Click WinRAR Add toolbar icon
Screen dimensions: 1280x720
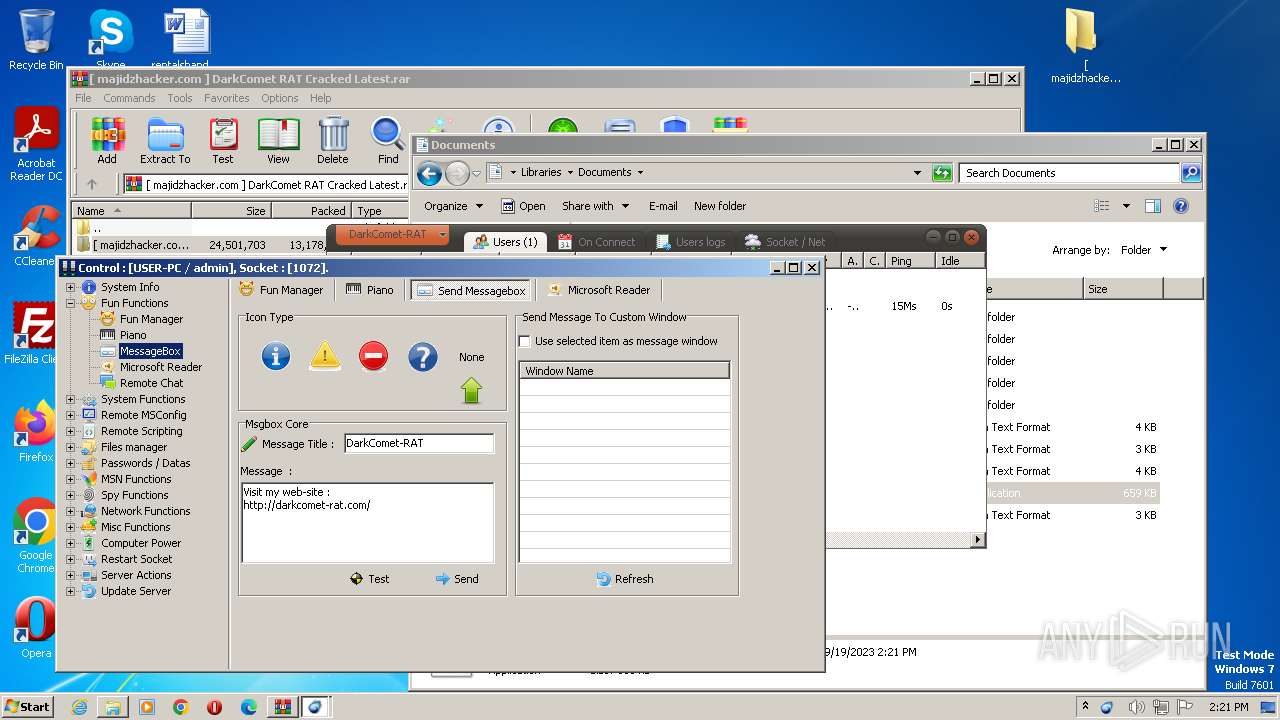click(107, 141)
